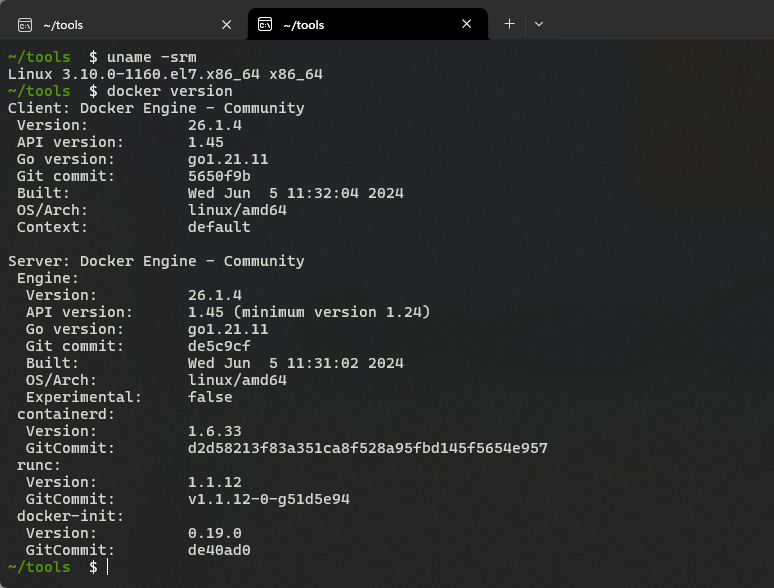Click the 'docker version' command text
The height and width of the screenshot is (588, 774).
169,91
